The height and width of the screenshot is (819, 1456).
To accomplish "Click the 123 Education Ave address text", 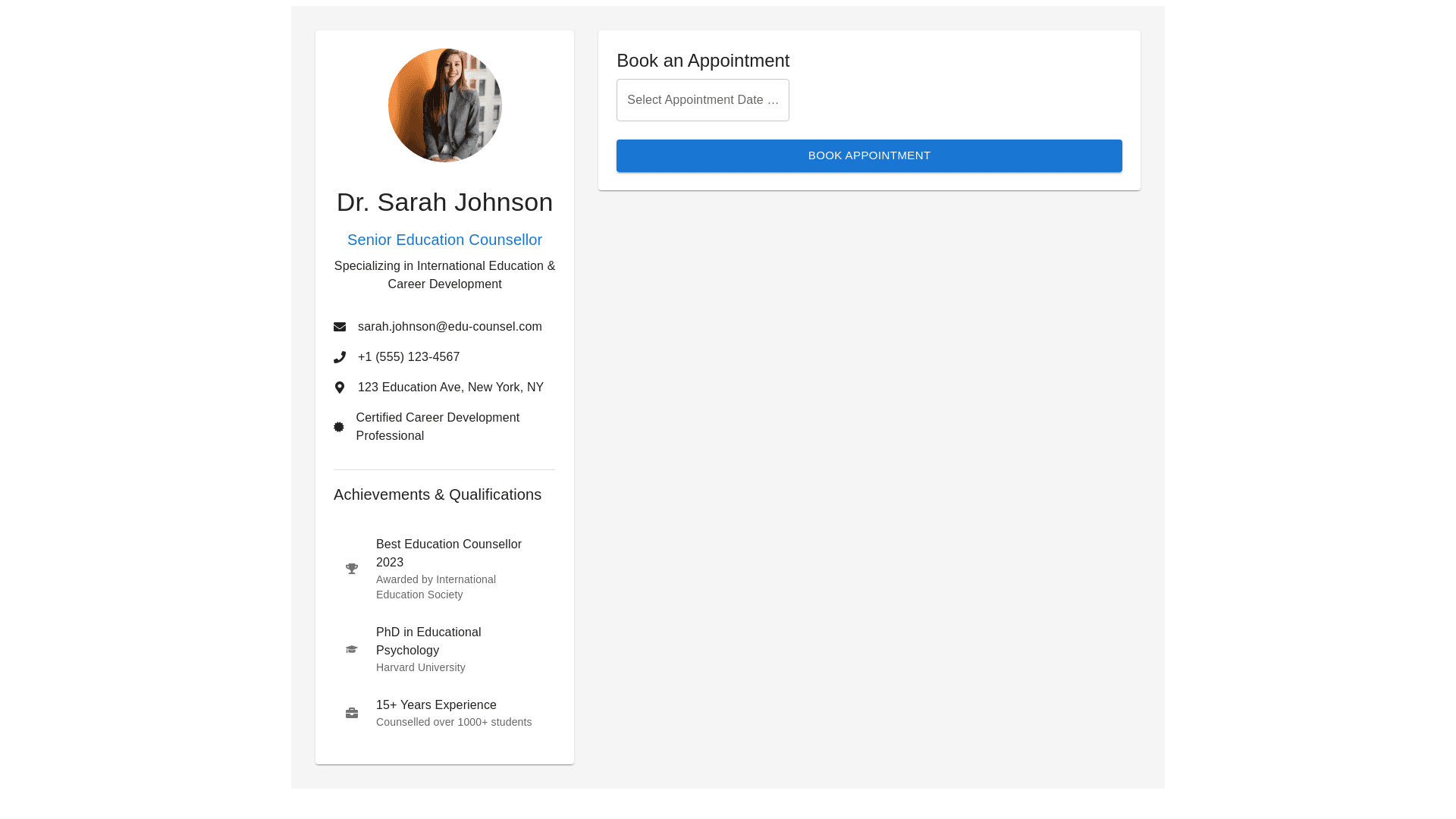I will coord(450,388).
